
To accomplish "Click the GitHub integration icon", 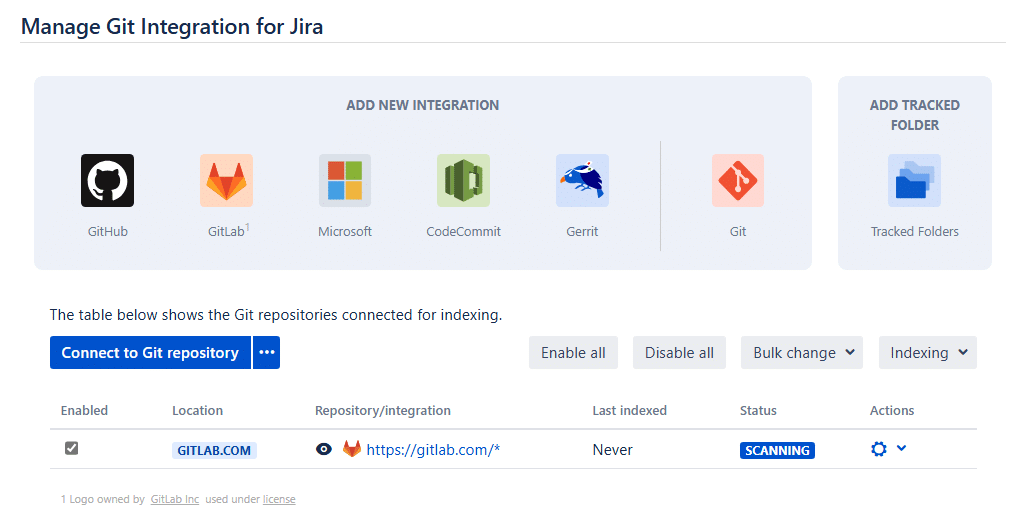I will coord(107,180).
